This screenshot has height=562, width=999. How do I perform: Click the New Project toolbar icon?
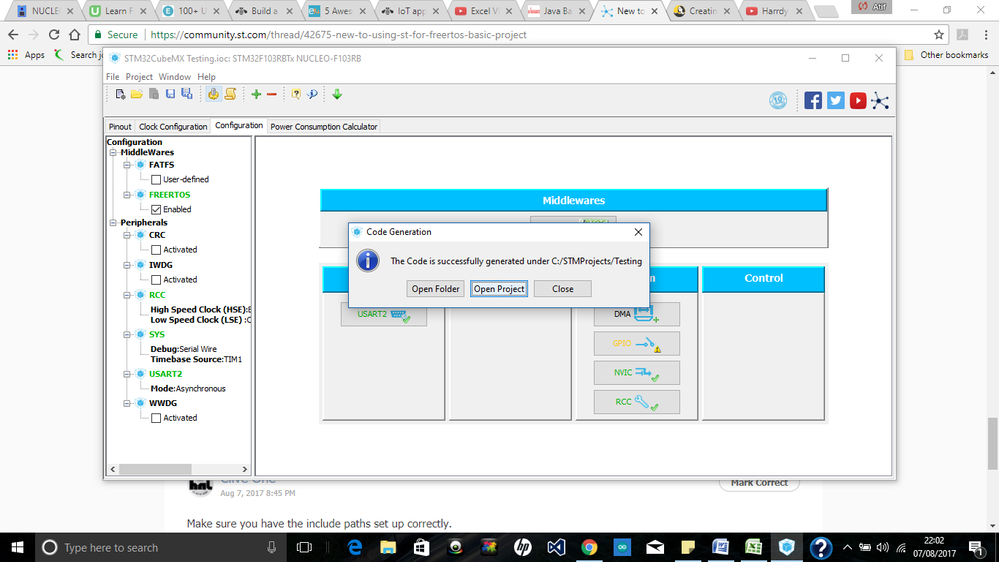point(120,94)
